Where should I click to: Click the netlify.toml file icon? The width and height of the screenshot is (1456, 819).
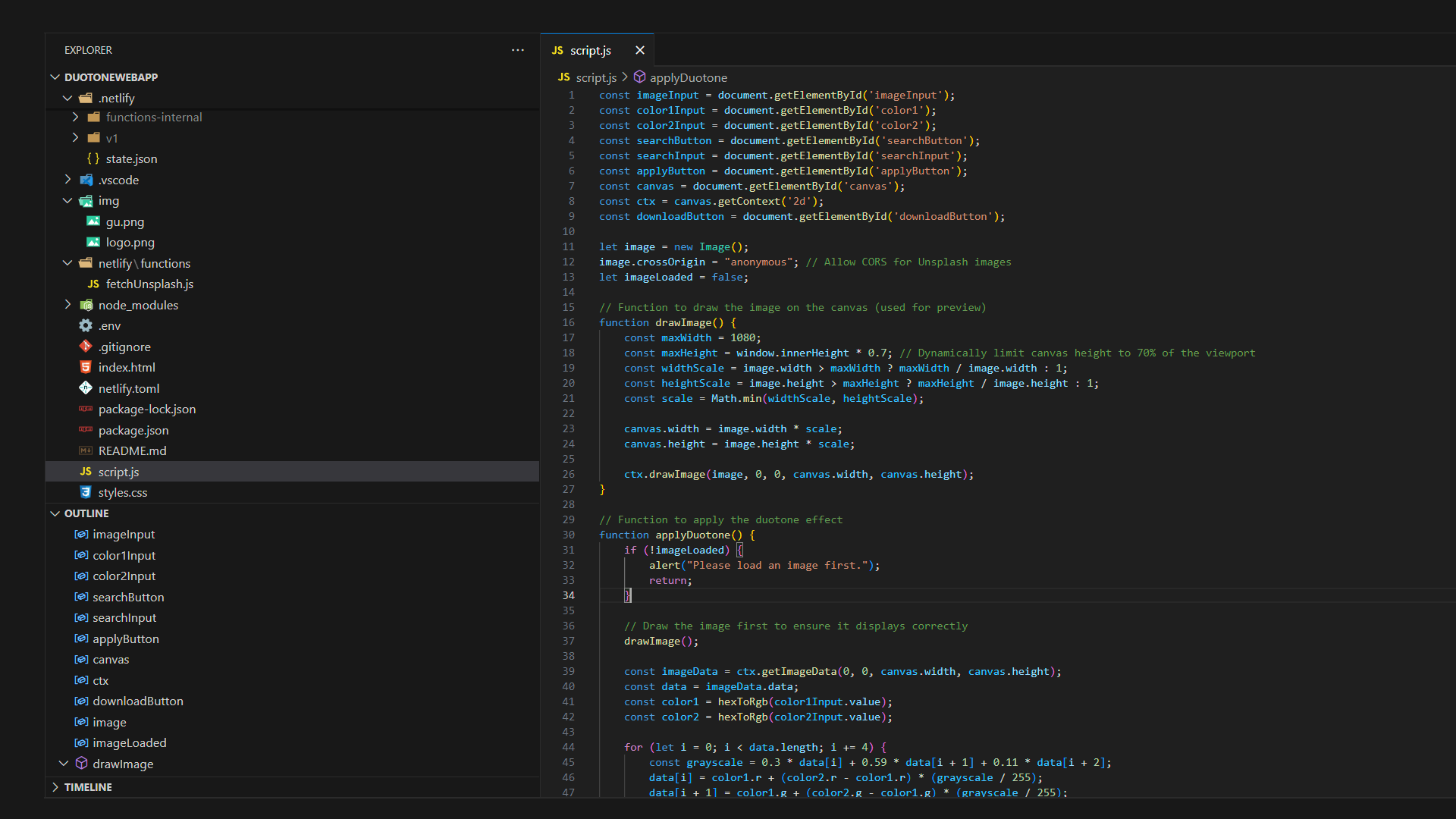pos(86,388)
